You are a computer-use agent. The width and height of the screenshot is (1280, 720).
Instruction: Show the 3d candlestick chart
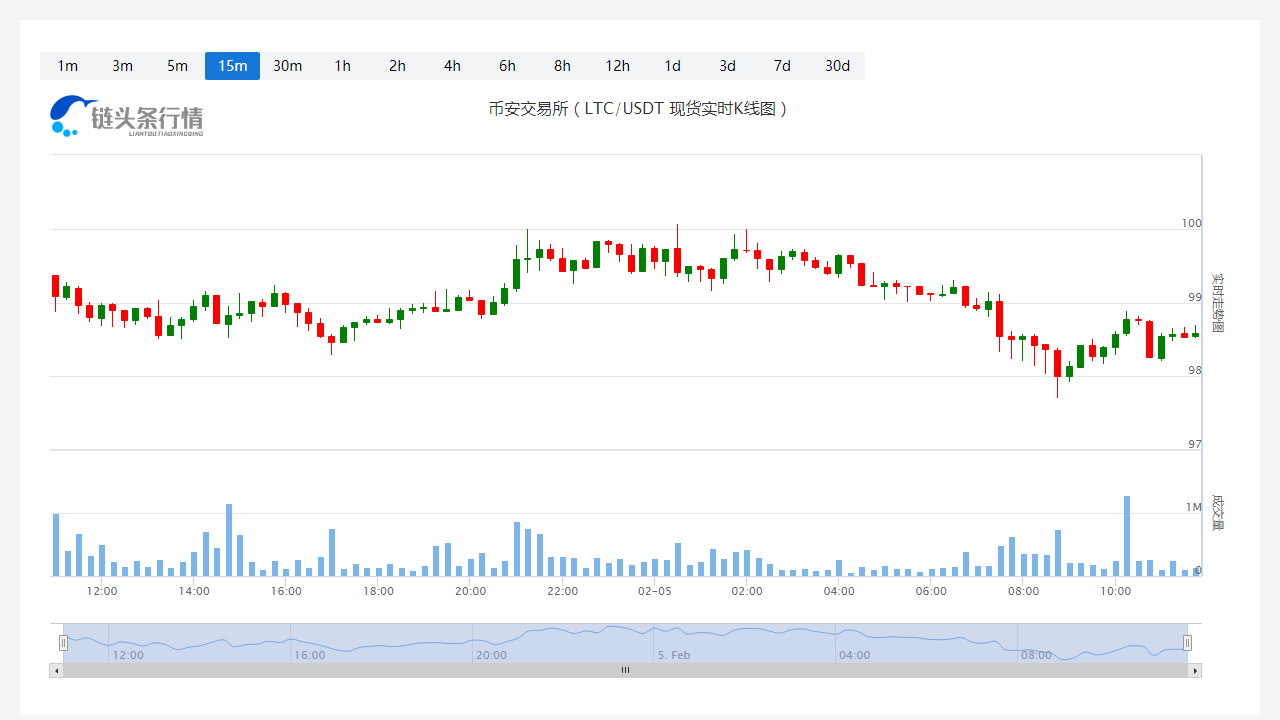727,66
